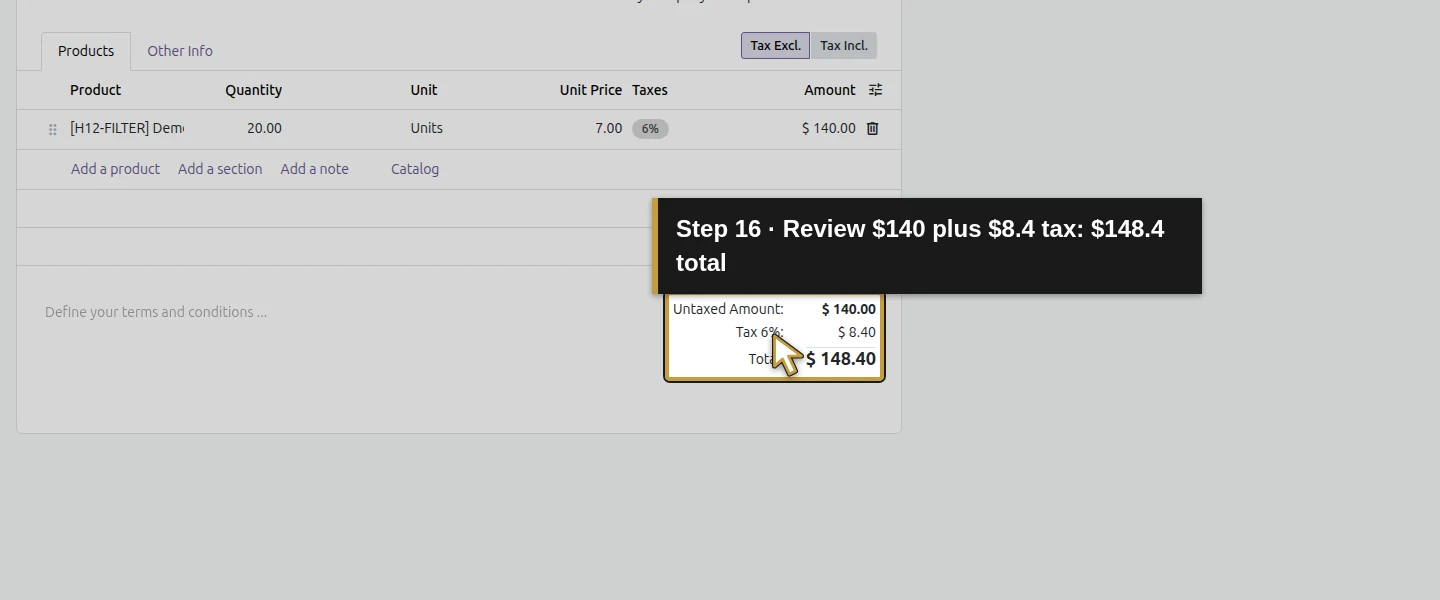Add a section to the order
The height and width of the screenshot is (600, 1440).
(x=220, y=169)
